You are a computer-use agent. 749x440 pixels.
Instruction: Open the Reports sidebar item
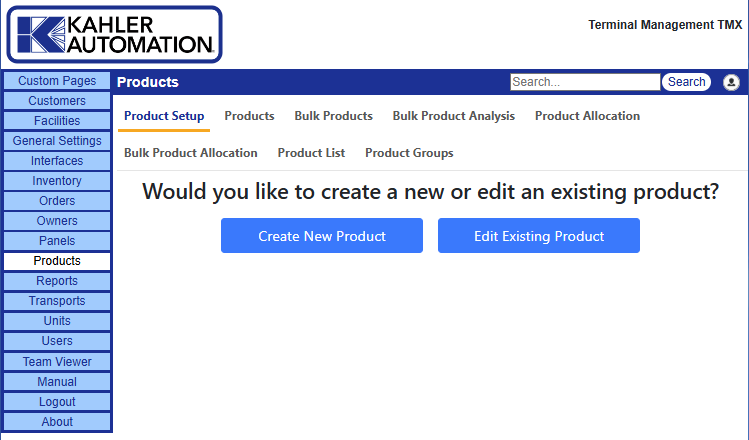(57, 281)
